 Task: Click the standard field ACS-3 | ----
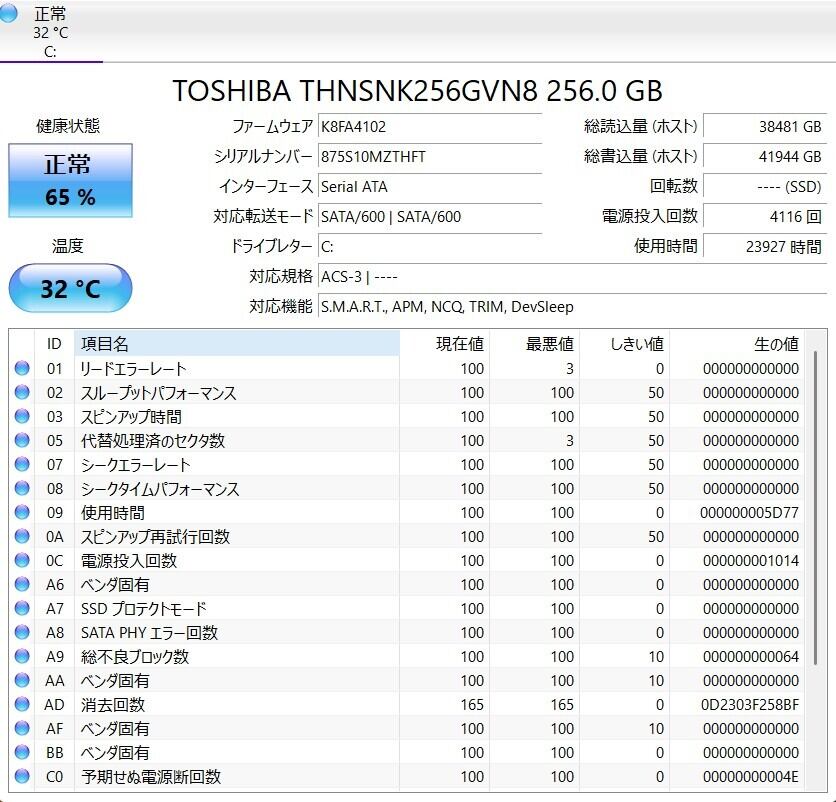coord(573,277)
